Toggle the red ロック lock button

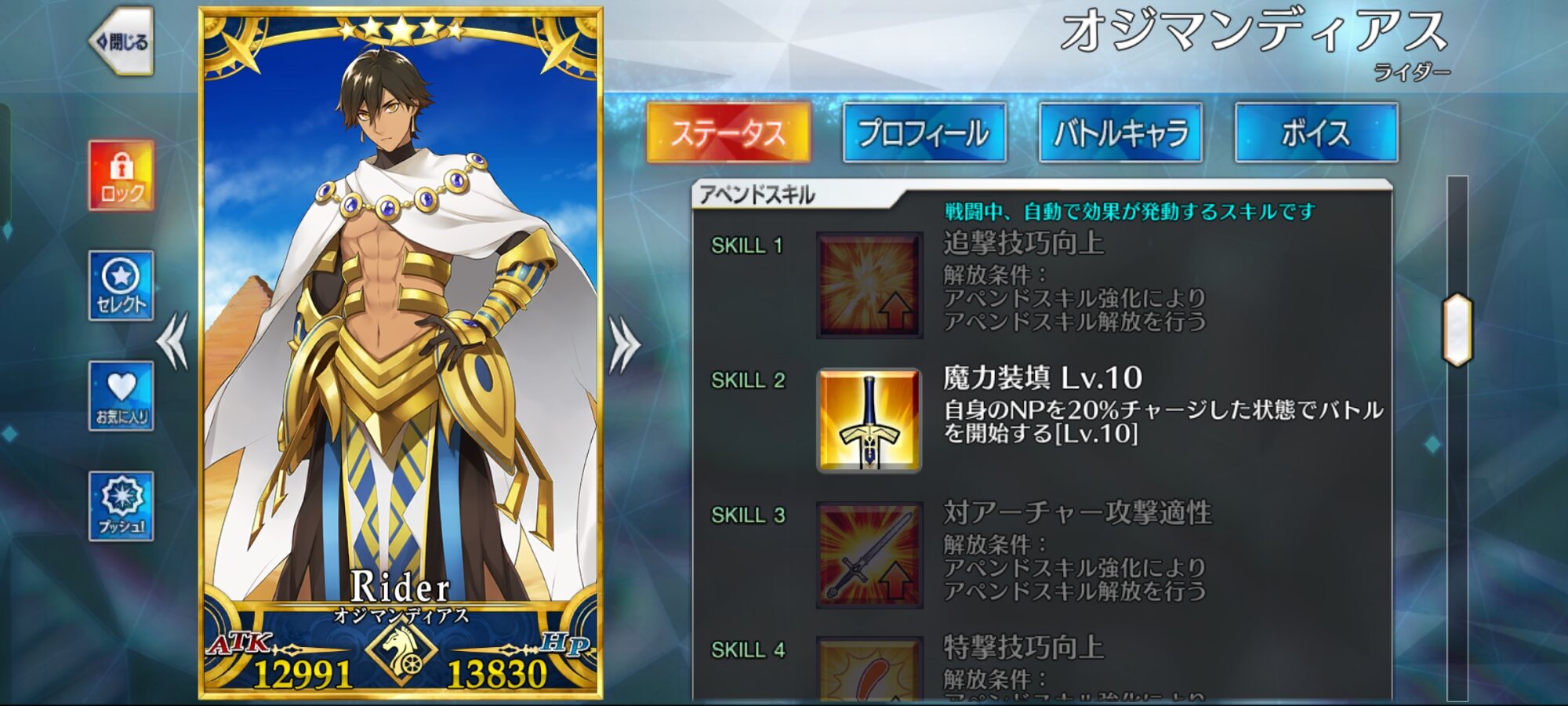click(121, 176)
